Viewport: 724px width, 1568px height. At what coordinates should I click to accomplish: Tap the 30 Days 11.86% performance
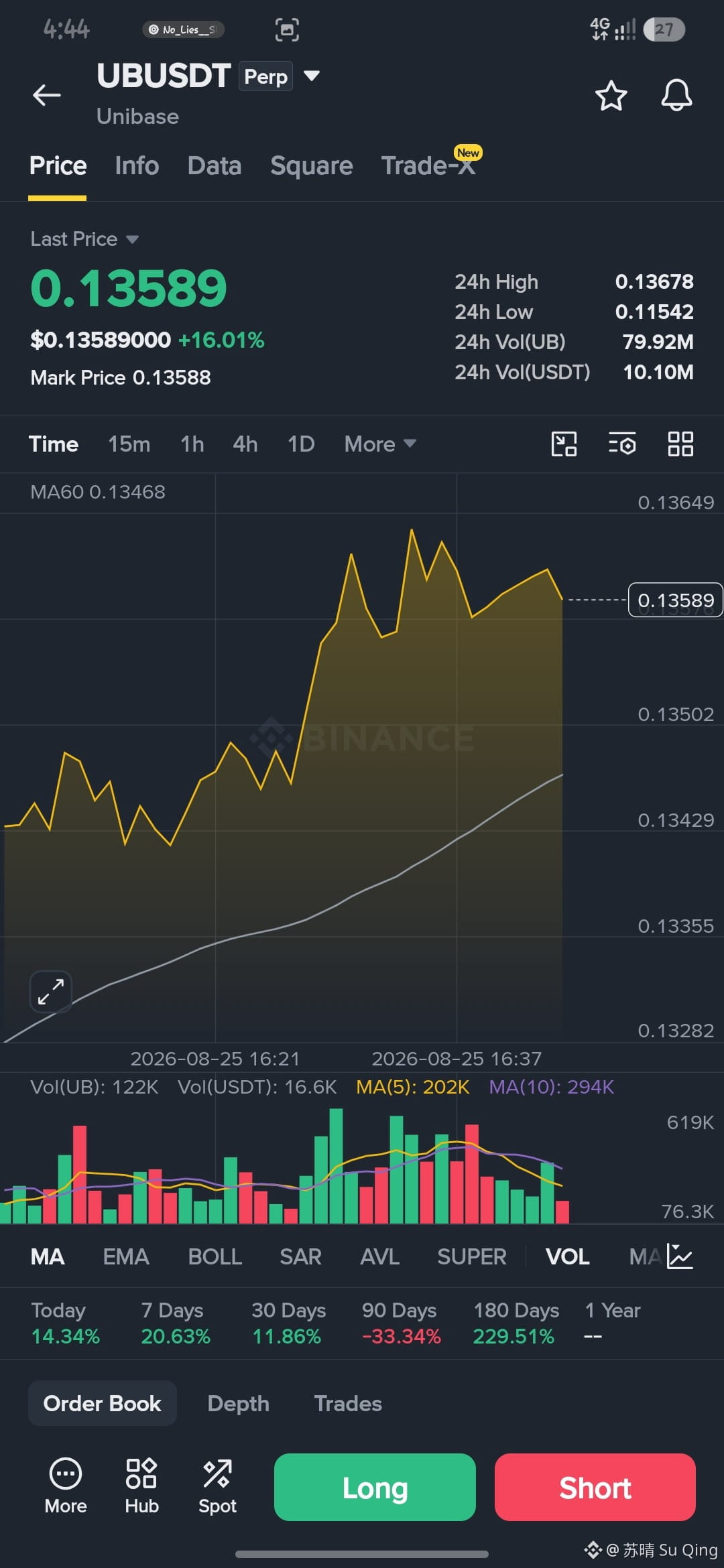pos(288,1323)
